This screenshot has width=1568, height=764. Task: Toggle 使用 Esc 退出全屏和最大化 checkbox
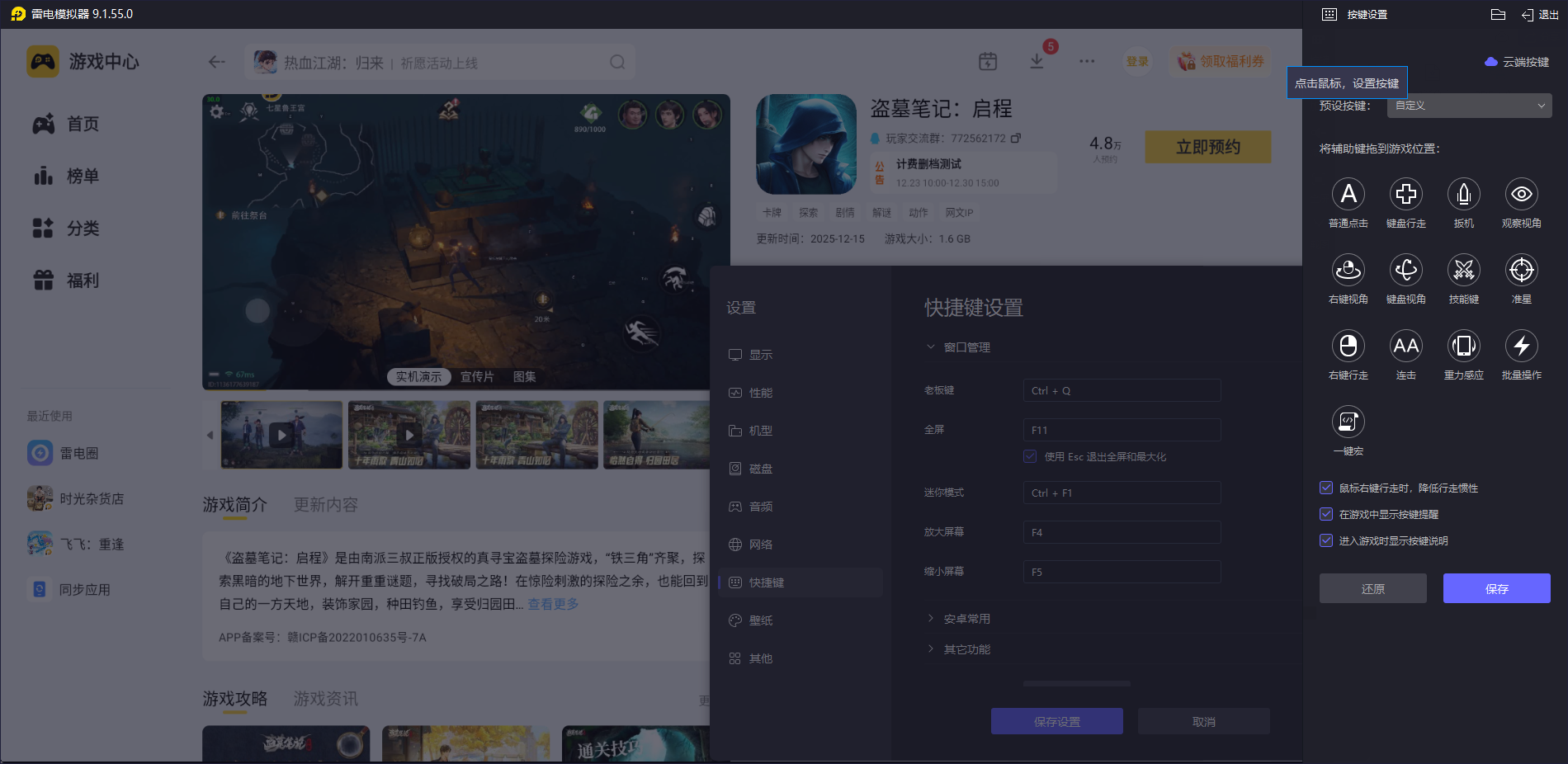click(1030, 456)
